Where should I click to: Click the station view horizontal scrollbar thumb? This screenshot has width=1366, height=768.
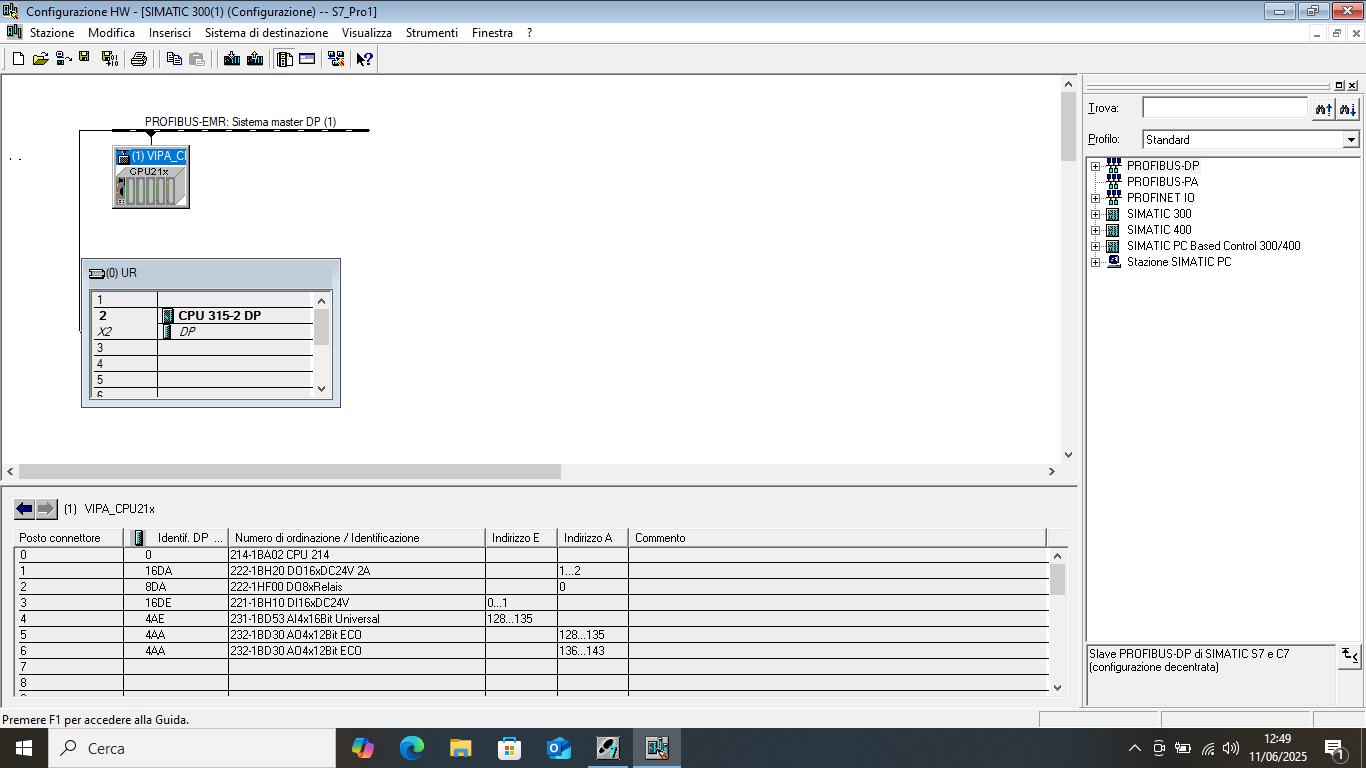point(290,471)
